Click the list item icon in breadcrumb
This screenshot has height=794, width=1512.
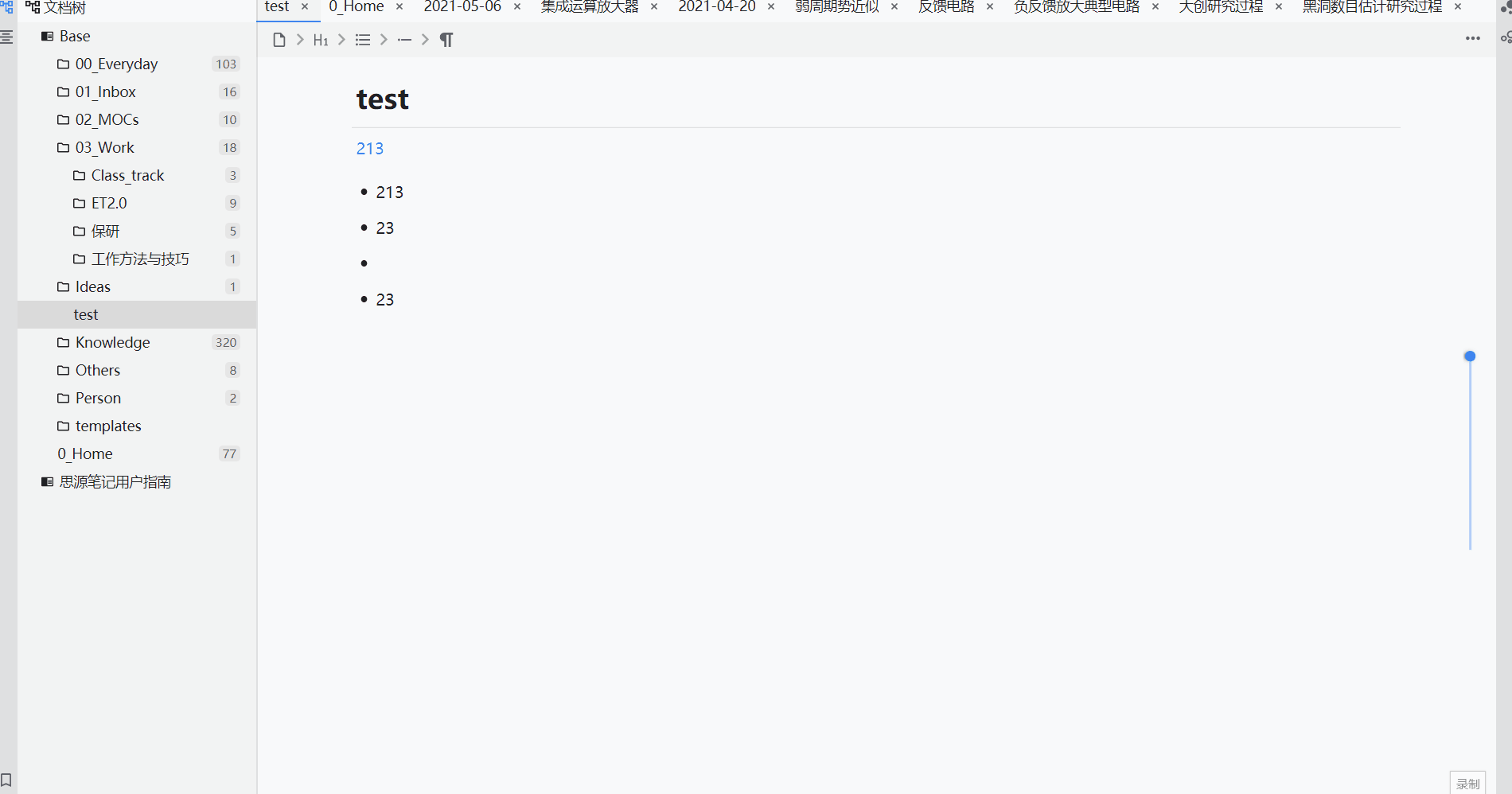[x=404, y=39]
